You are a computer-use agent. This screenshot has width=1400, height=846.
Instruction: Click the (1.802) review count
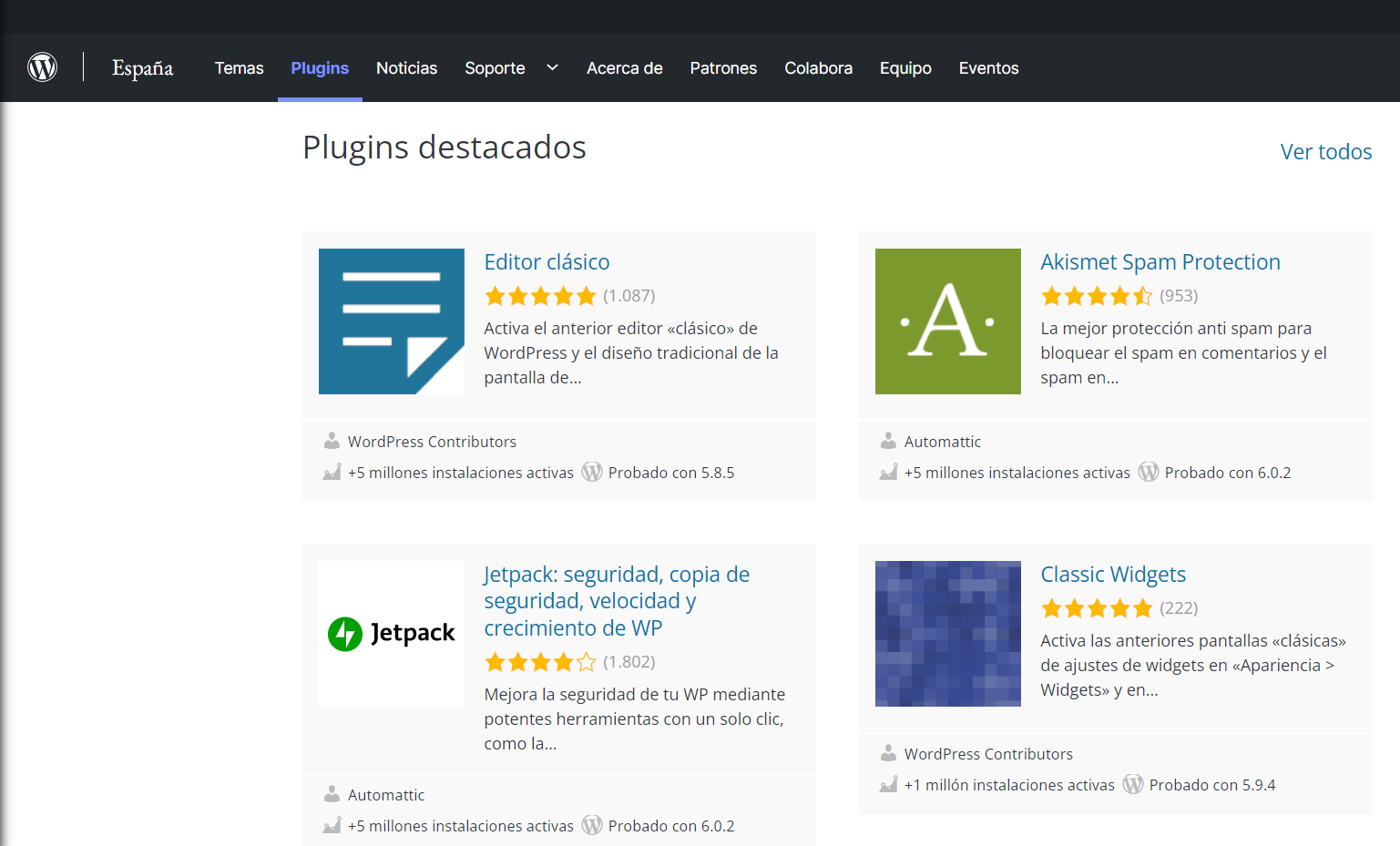[629, 662]
